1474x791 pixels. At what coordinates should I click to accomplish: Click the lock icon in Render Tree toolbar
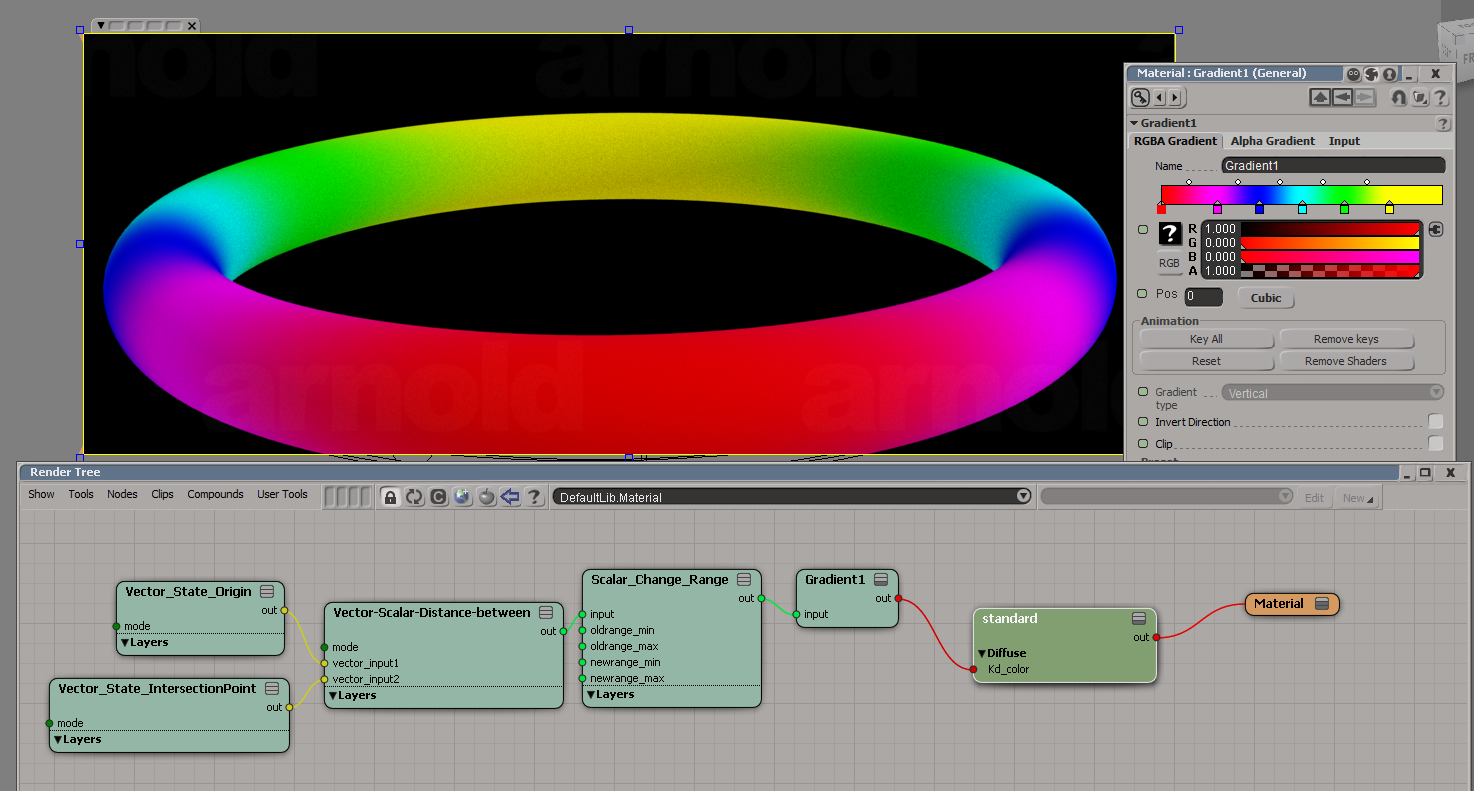tap(391, 497)
